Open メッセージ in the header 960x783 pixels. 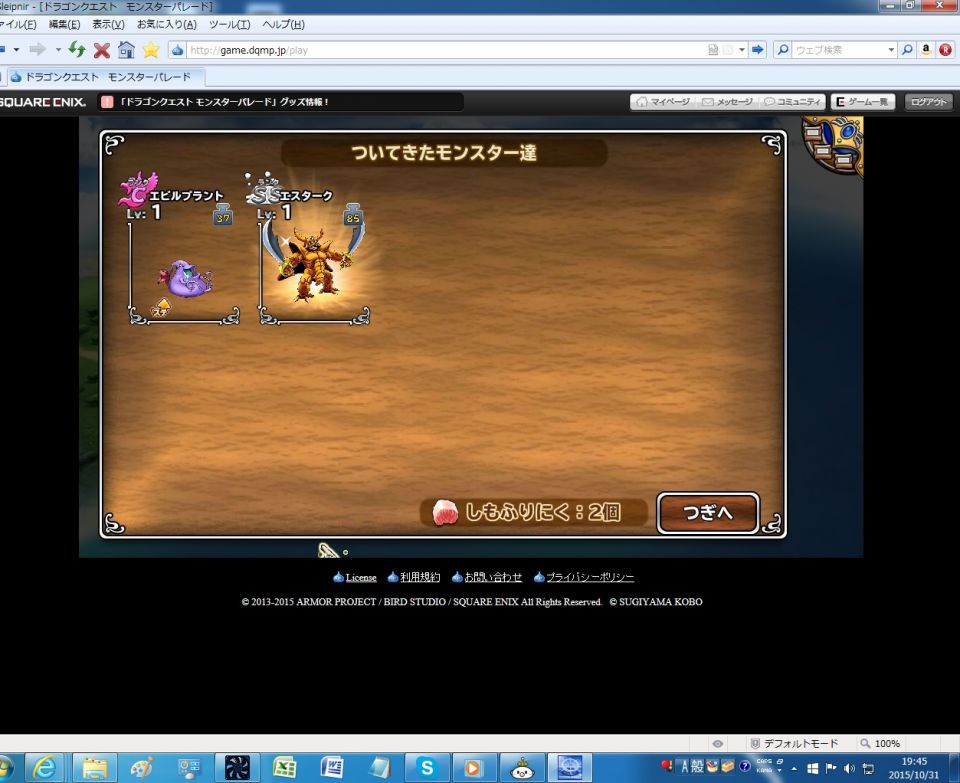(x=727, y=102)
